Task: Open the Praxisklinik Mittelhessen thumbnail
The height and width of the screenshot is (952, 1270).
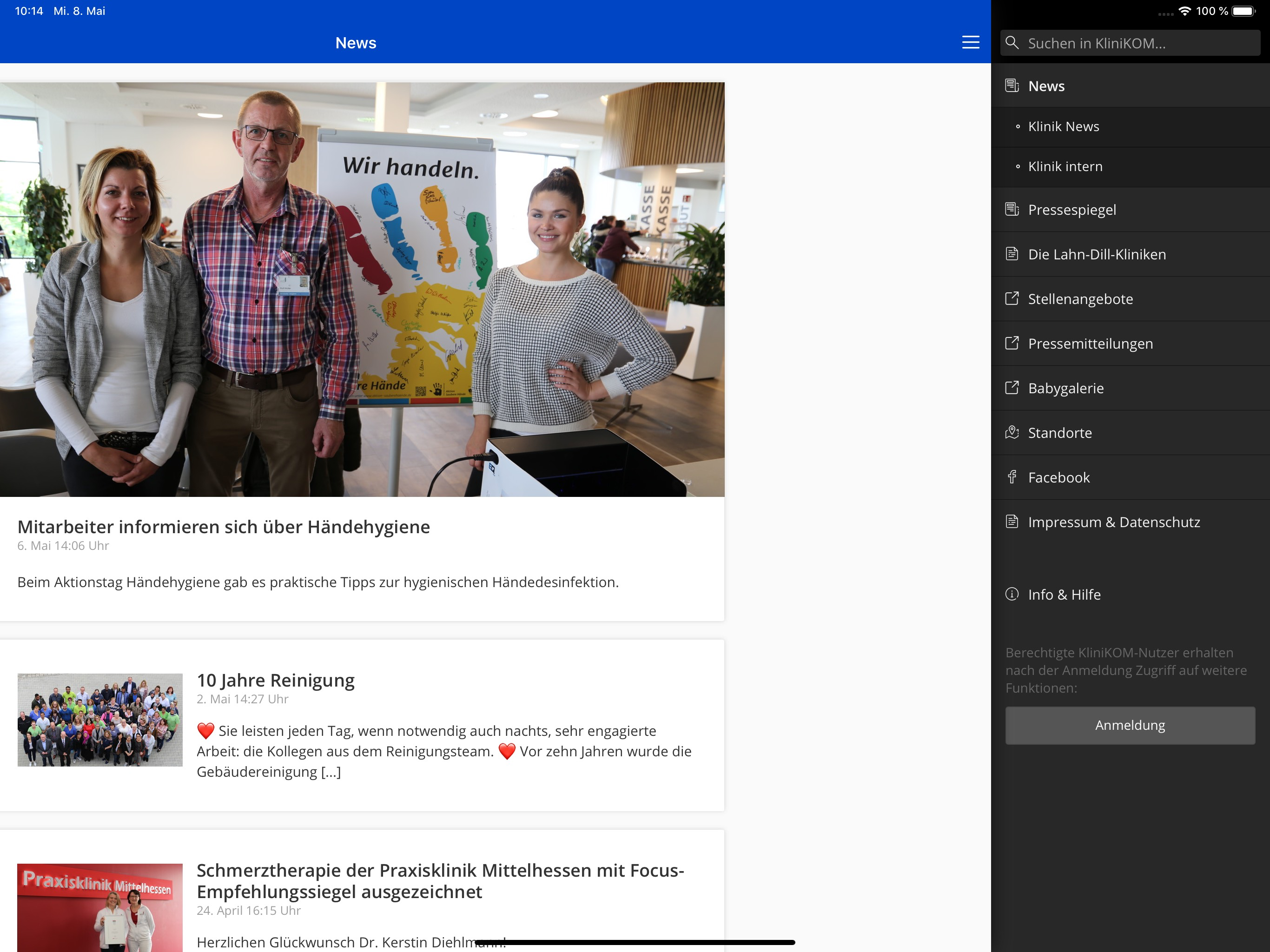Action: tap(100, 907)
